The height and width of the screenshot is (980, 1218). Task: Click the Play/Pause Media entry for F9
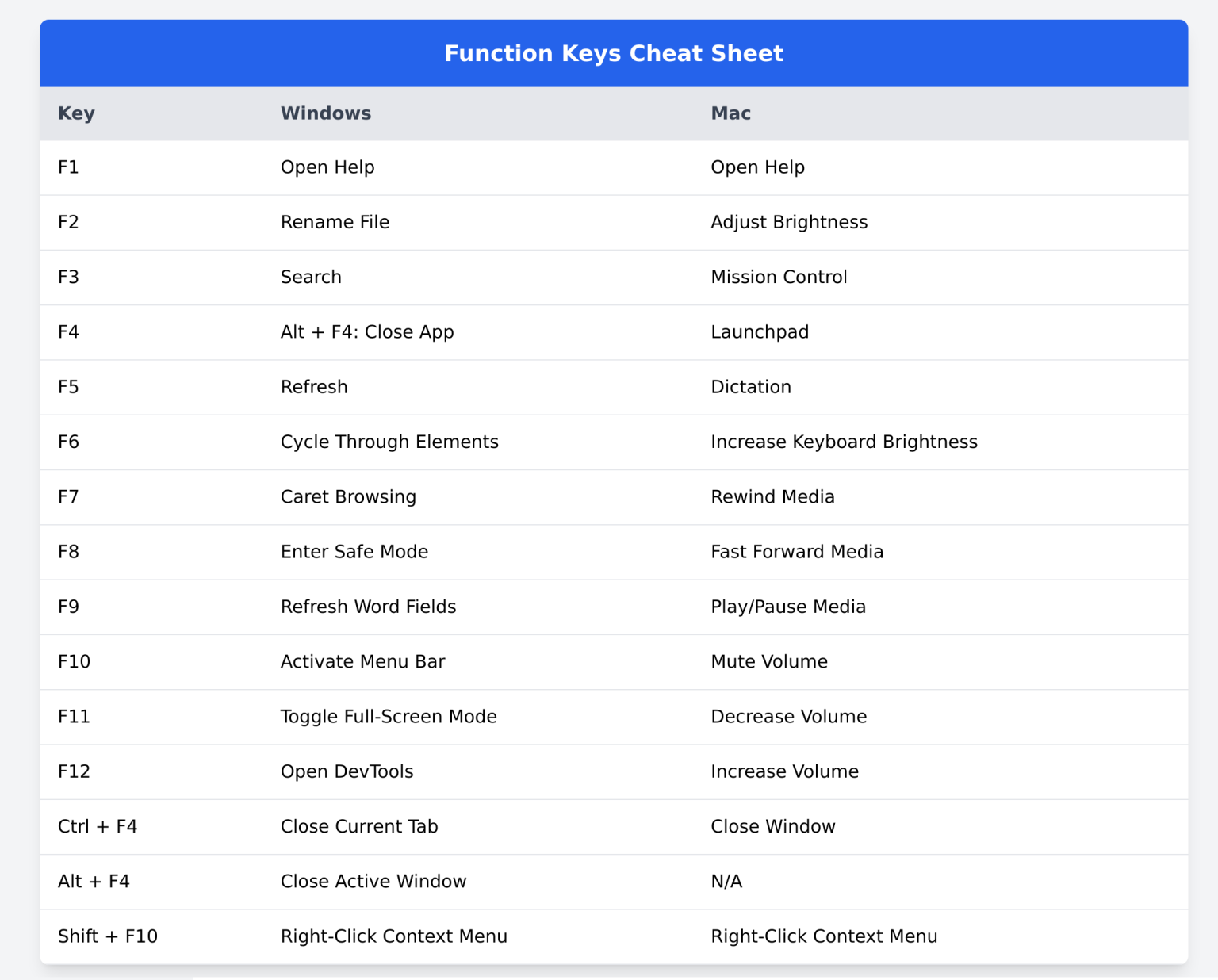tap(787, 607)
